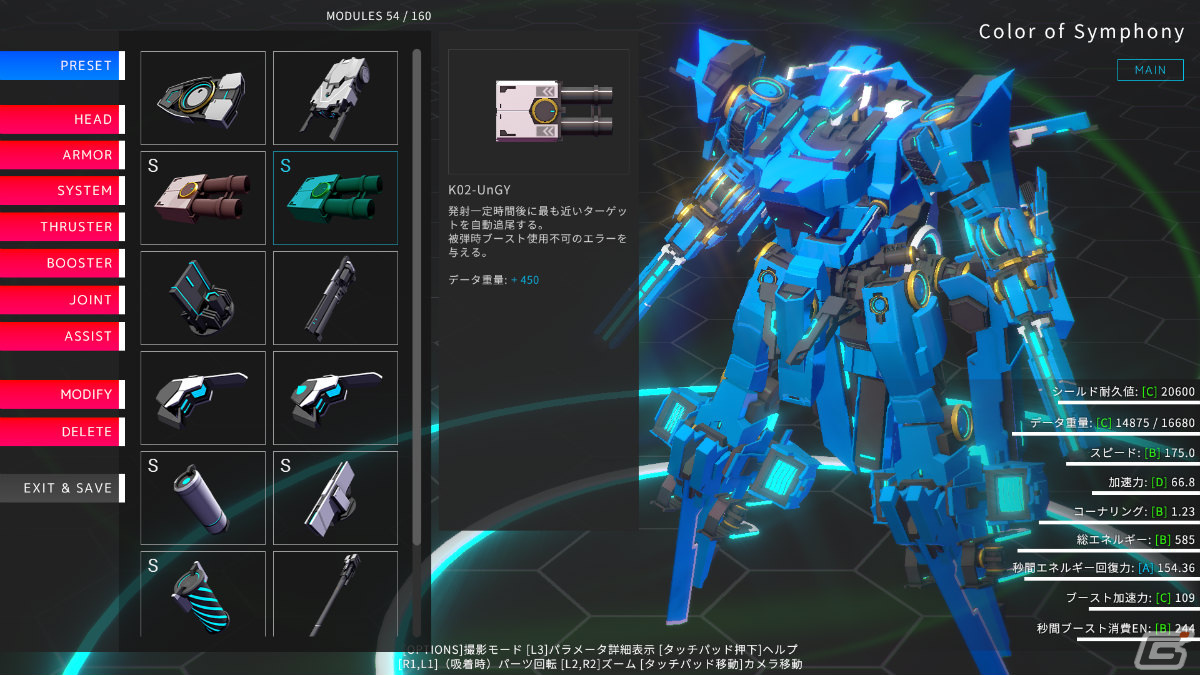Image resolution: width=1200 pixels, height=675 pixels.
Task: Select the long black rifle module
Action: click(335, 298)
